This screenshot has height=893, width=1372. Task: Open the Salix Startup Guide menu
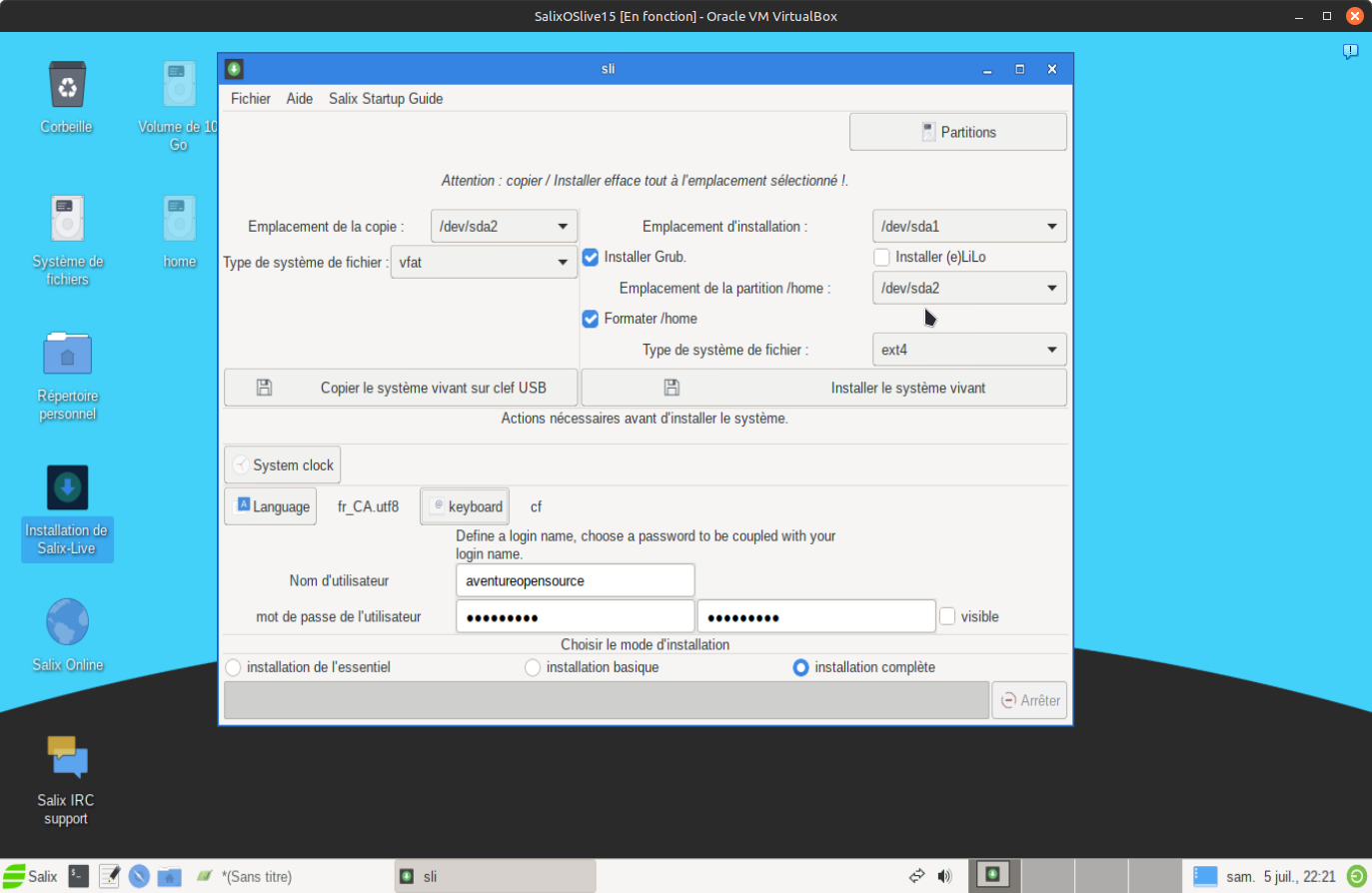pyautogui.click(x=386, y=98)
